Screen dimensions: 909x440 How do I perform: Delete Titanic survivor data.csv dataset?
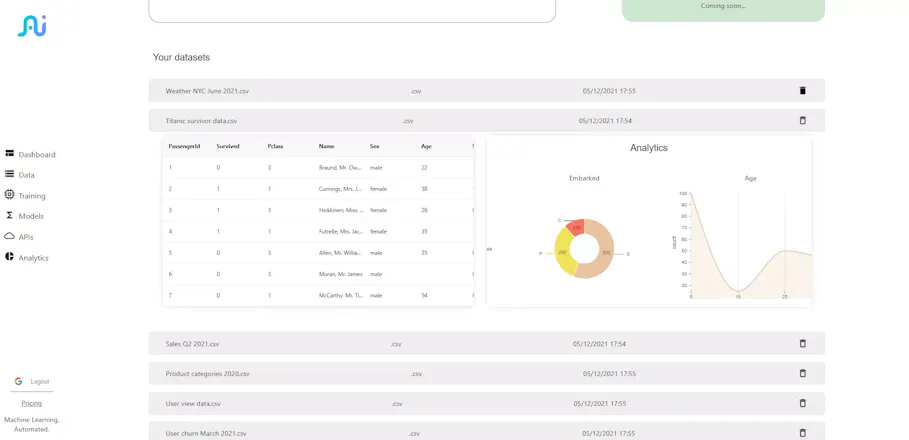(x=802, y=121)
